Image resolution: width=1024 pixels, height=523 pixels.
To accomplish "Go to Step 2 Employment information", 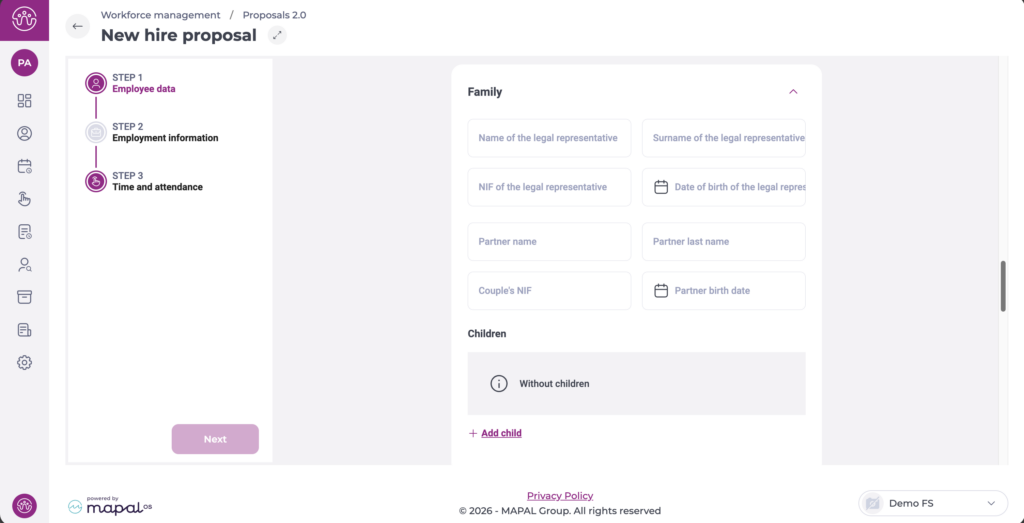I will pos(164,133).
